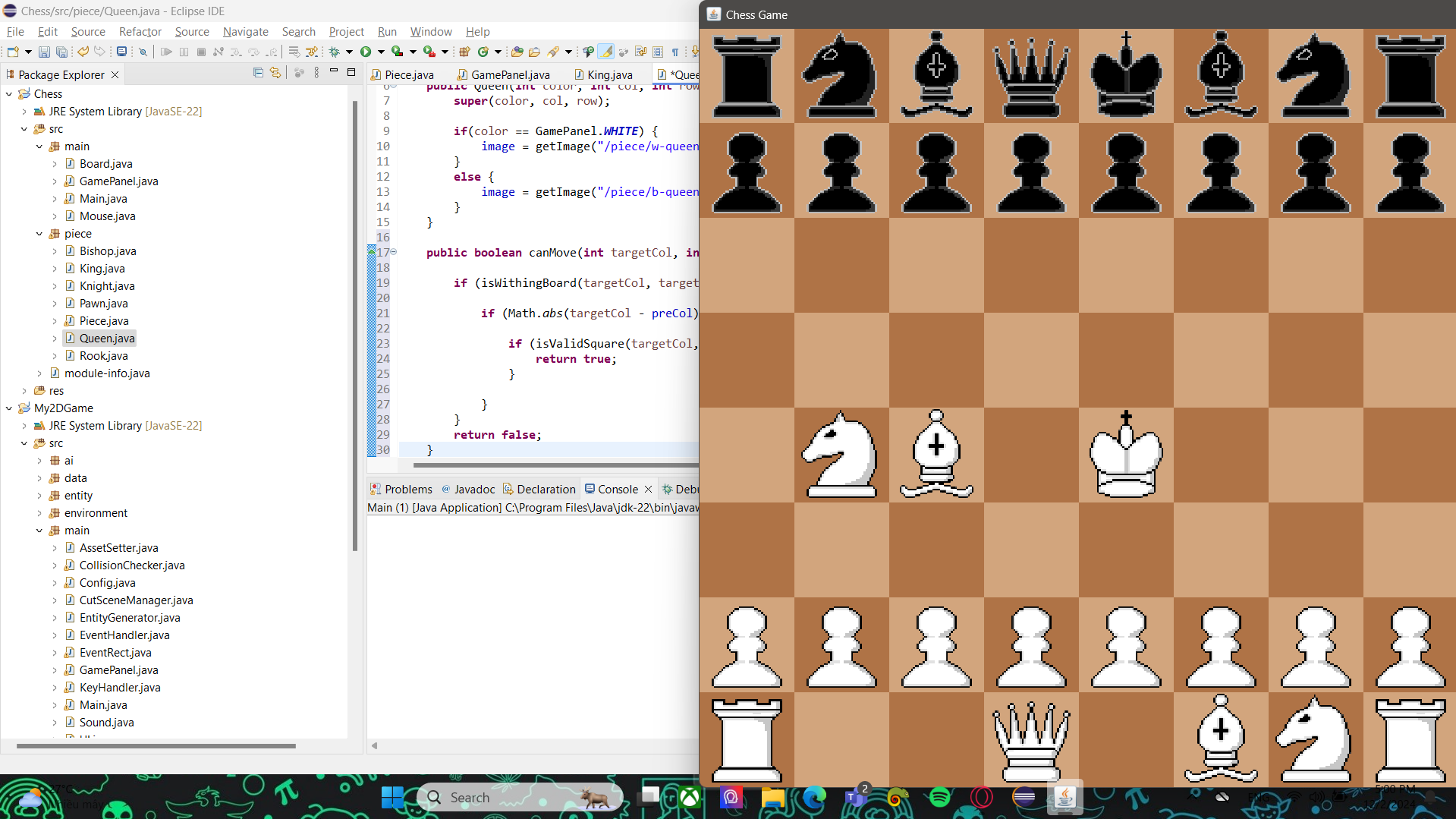Click the Package Explorer horizontal scrollbar
This screenshot has height=819, width=1456.
[x=156, y=746]
